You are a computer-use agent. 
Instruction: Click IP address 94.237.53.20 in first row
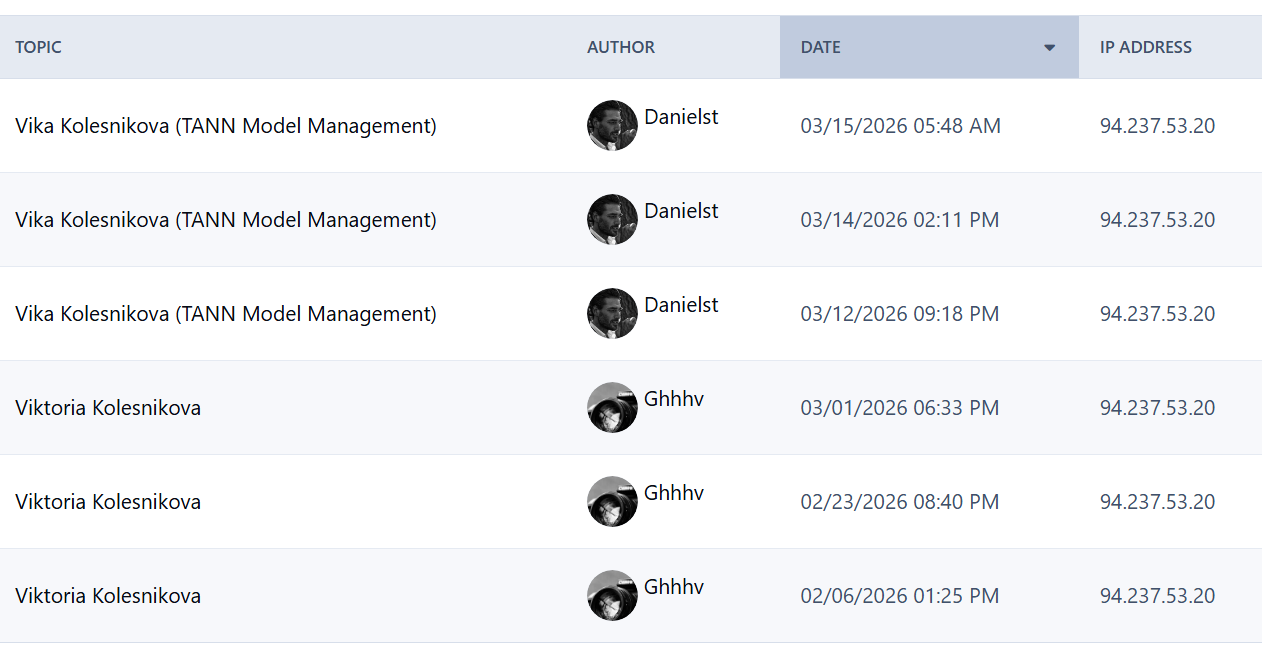(x=1157, y=126)
